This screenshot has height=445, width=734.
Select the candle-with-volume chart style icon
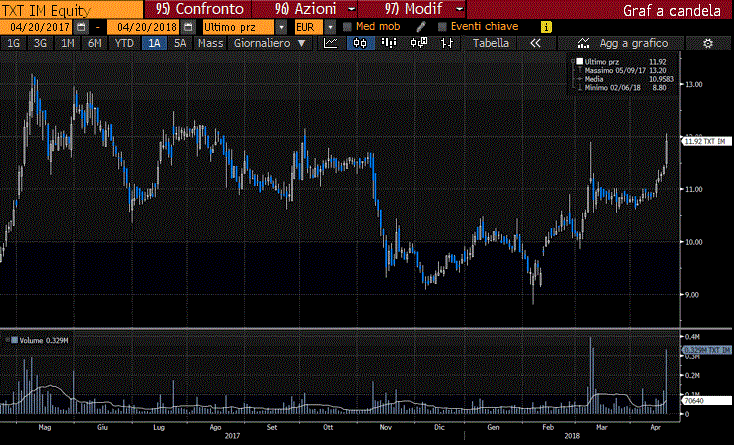[x=418, y=44]
